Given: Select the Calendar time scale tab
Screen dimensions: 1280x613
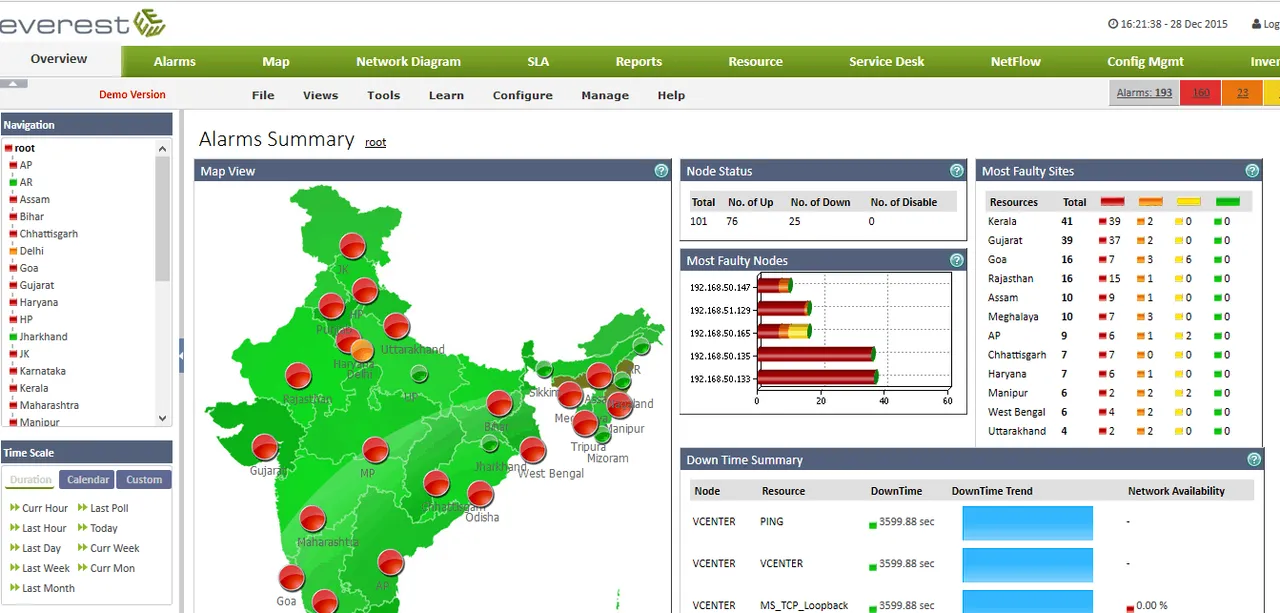Looking at the screenshot, I should pyautogui.click(x=87, y=480).
